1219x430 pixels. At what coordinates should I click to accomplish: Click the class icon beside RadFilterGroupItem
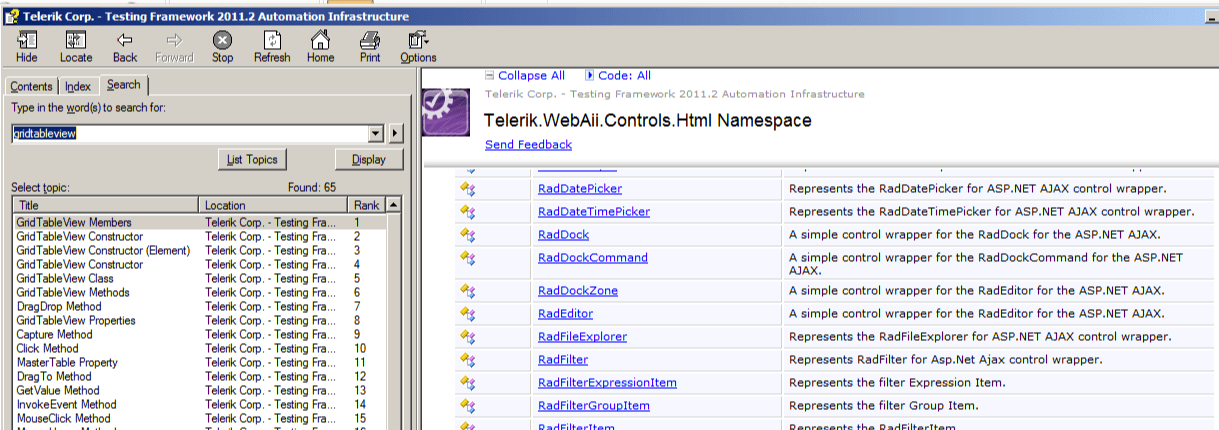[x=467, y=406]
